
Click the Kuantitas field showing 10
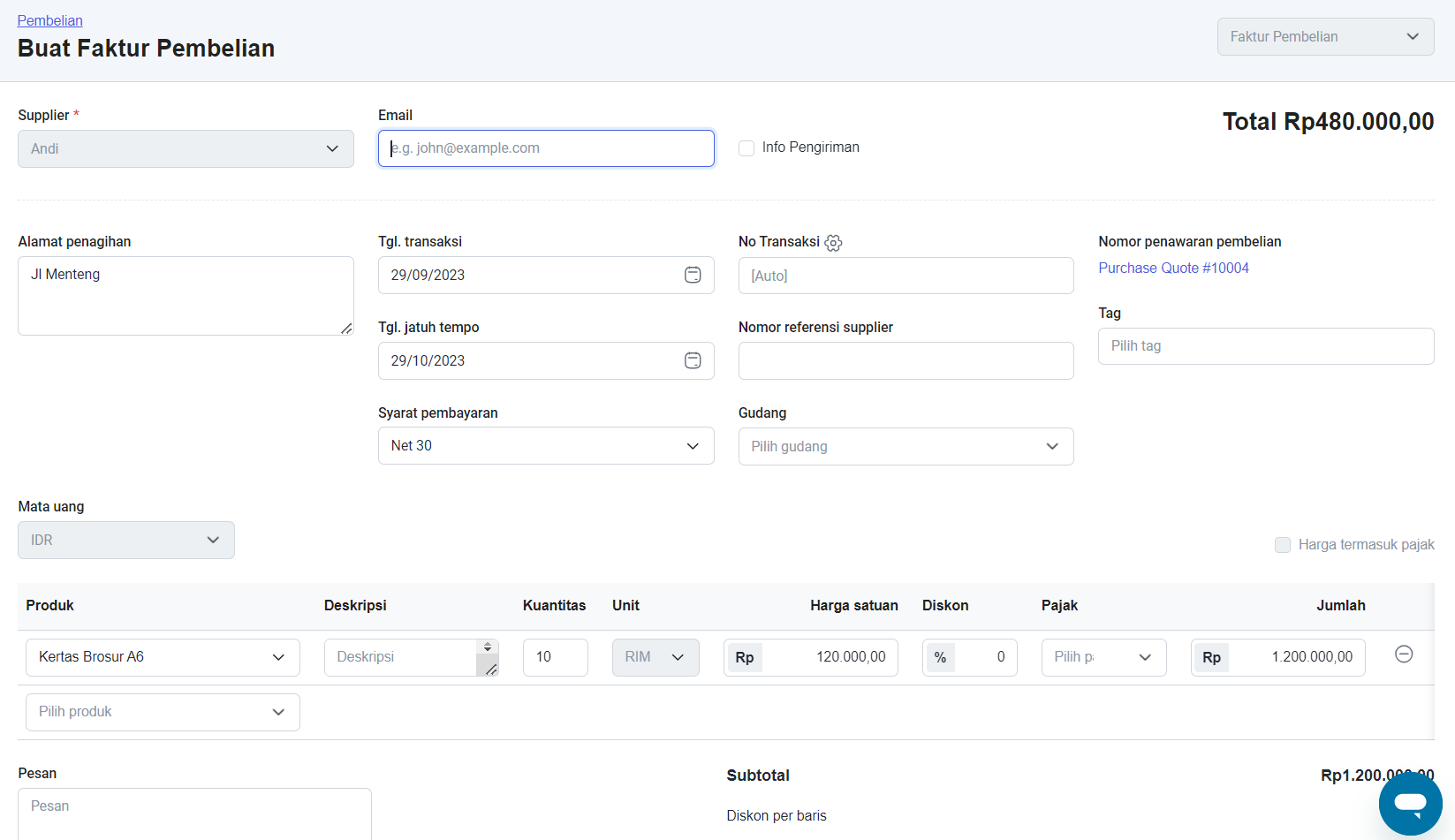click(555, 657)
